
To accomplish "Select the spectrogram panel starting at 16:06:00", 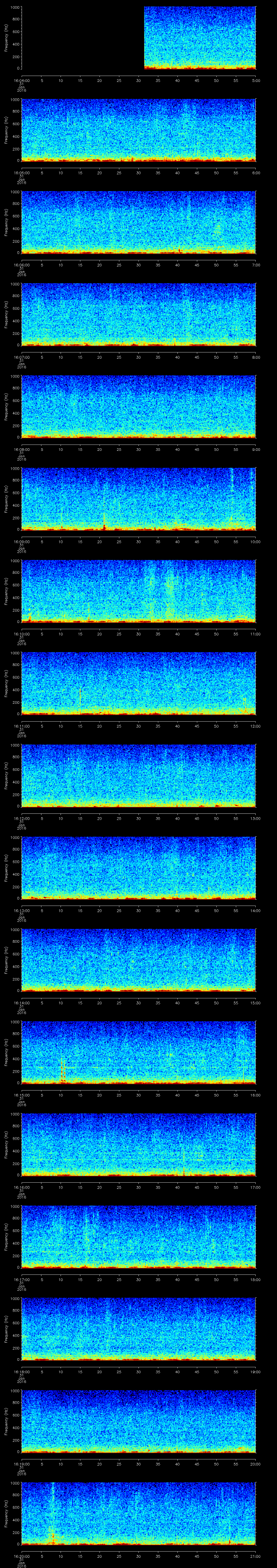I will (138, 222).
